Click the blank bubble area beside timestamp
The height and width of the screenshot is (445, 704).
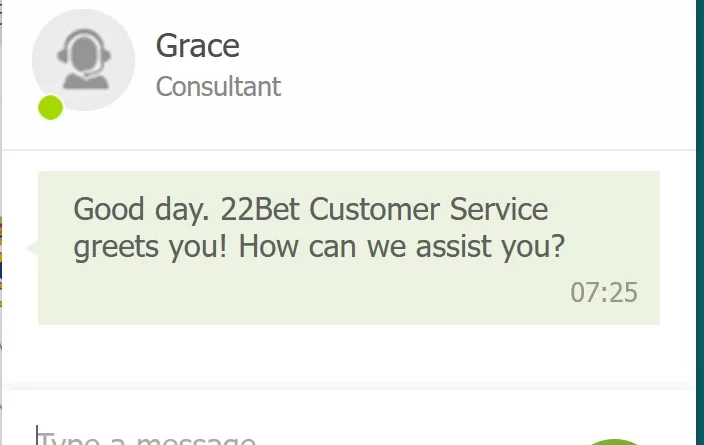(301, 293)
